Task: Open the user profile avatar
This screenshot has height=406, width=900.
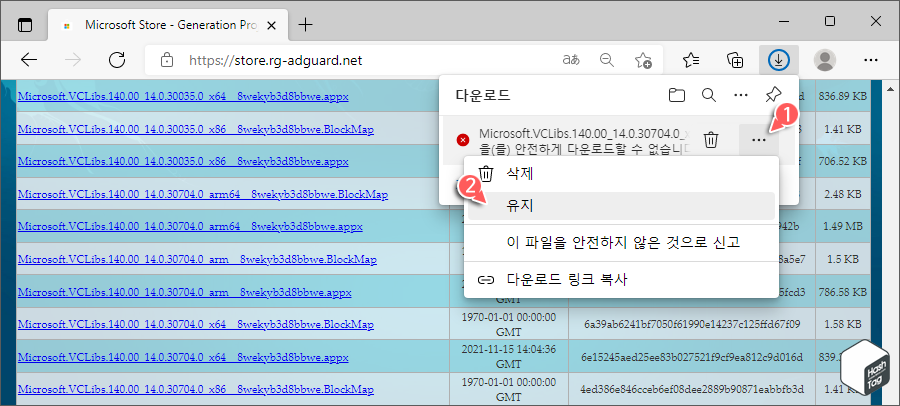Action: click(x=825, y=60)
